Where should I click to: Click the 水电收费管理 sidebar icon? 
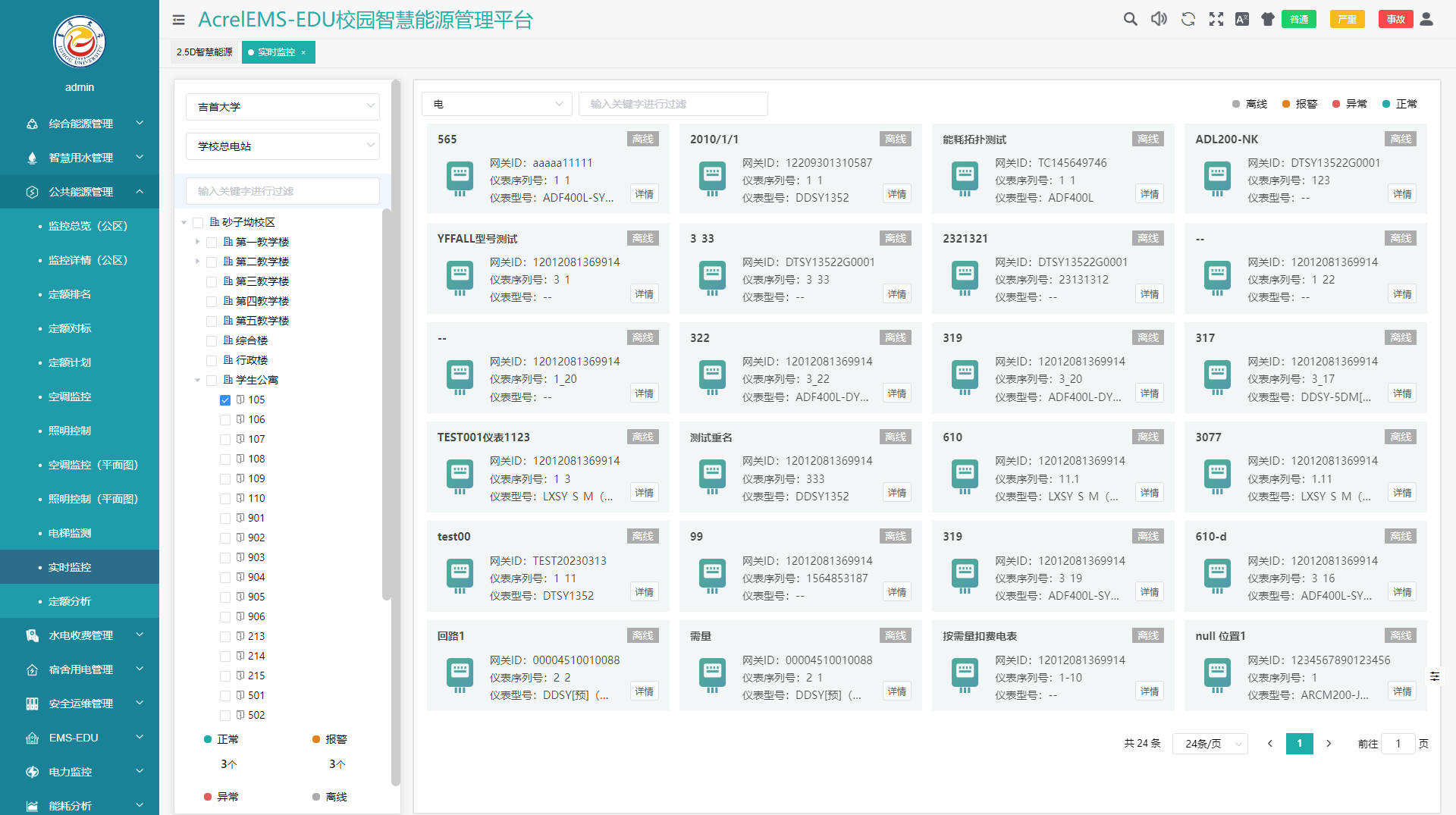pos(32,635)
